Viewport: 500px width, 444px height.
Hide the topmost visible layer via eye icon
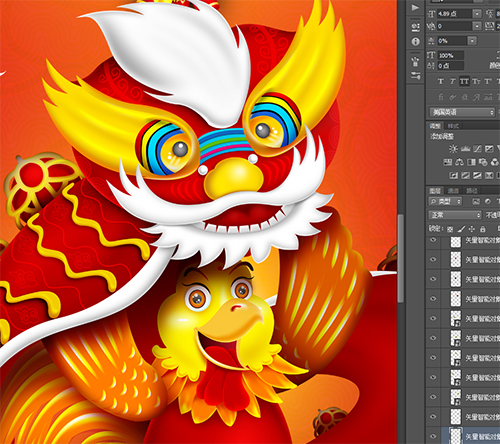[433, 240]
